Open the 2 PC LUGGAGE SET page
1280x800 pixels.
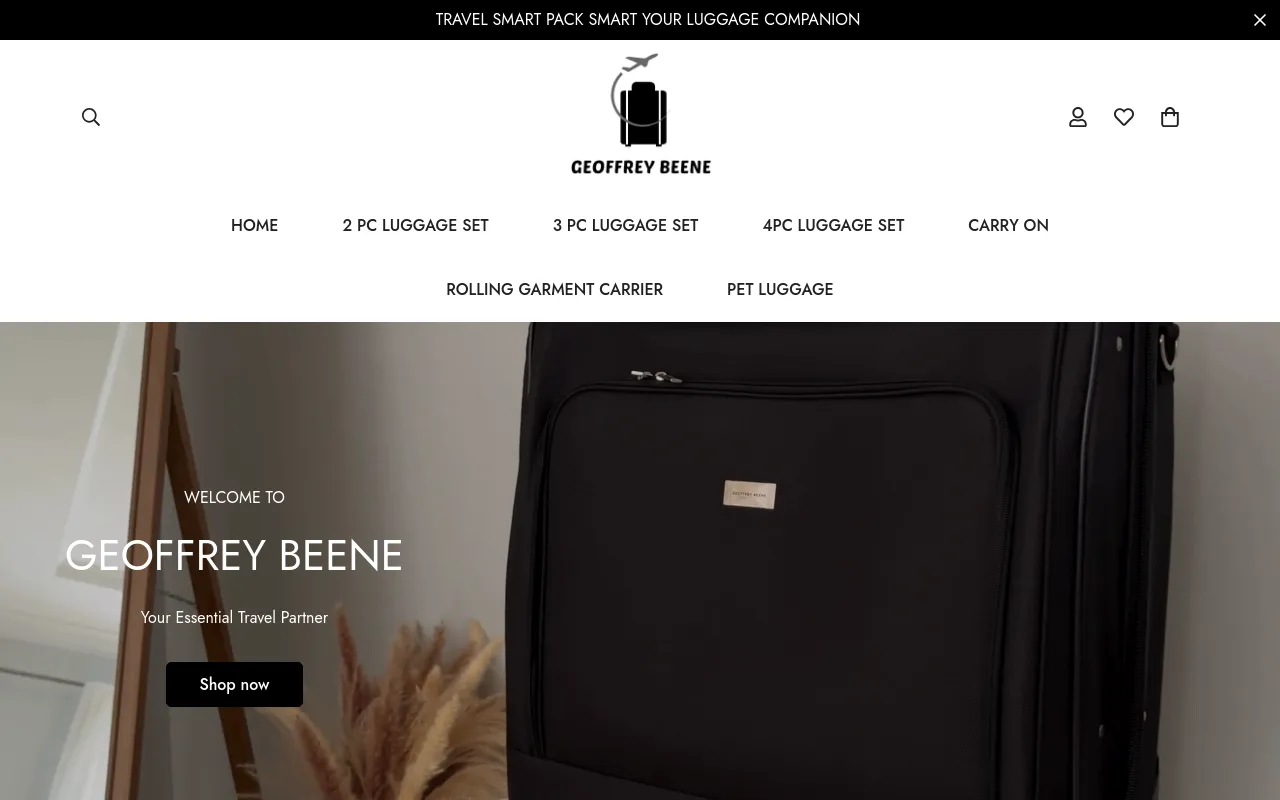(415, 226)
